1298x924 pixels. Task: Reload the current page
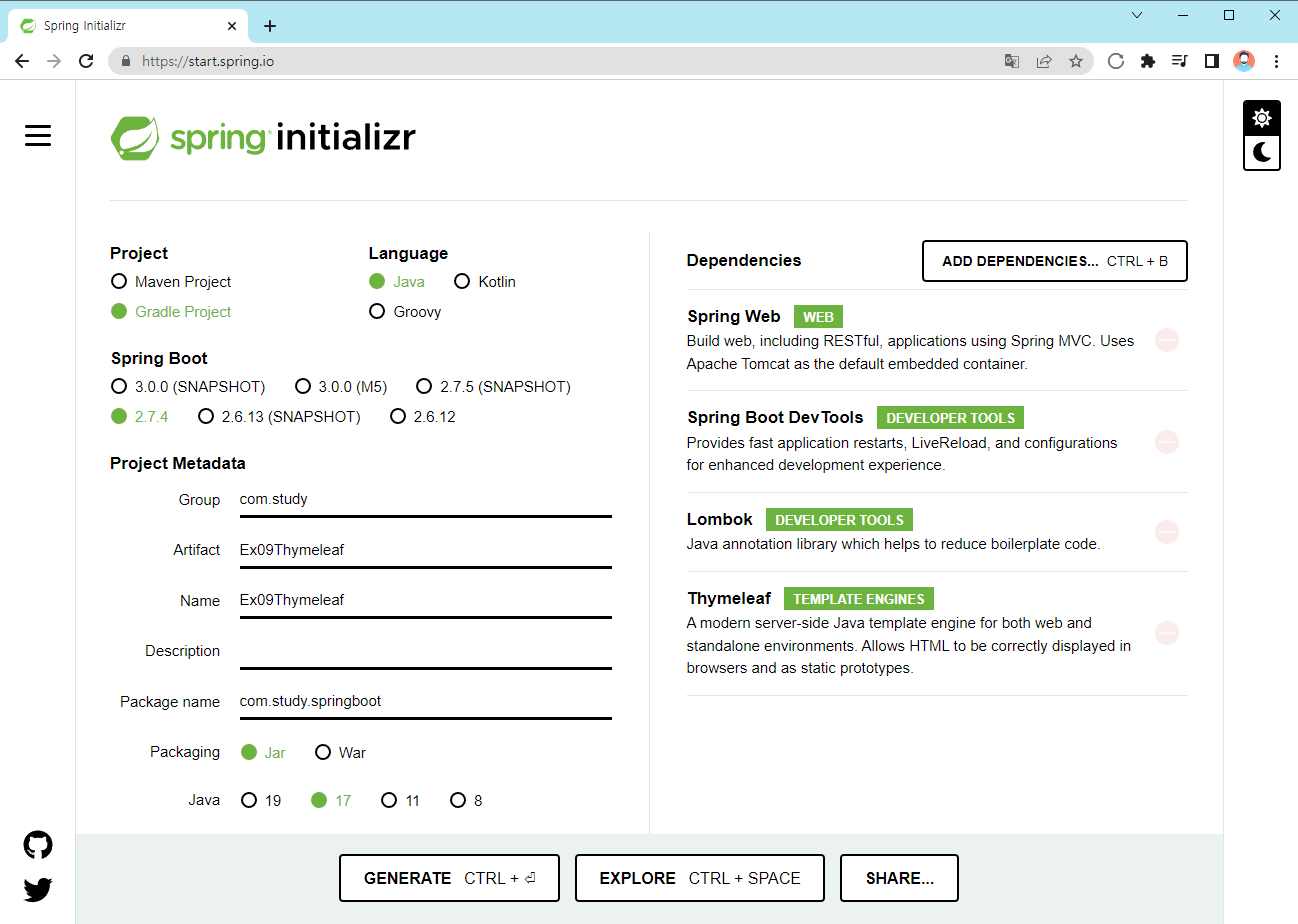pyautogui.click(x=86, y=61)
